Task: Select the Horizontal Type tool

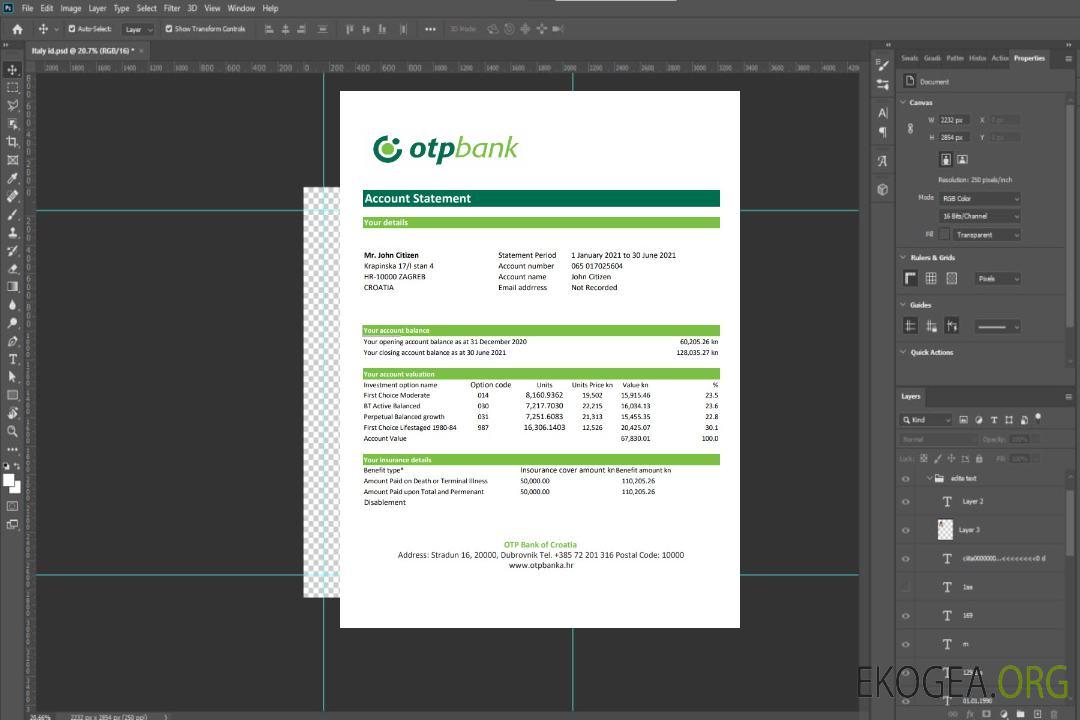Action: pos(12,359)
